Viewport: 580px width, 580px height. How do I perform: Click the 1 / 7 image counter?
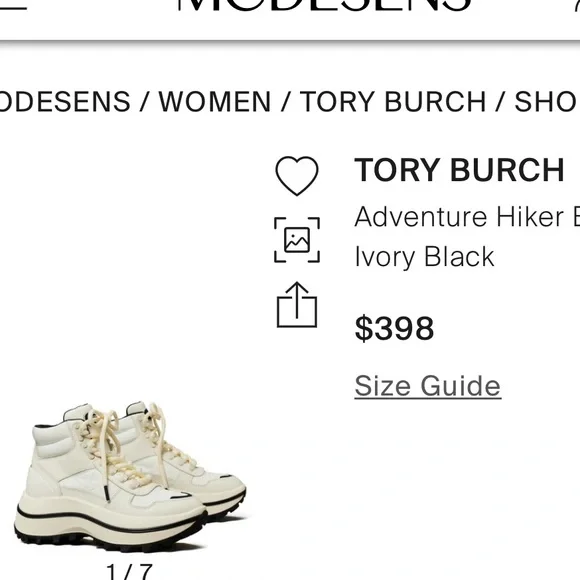tap(129, 572)
